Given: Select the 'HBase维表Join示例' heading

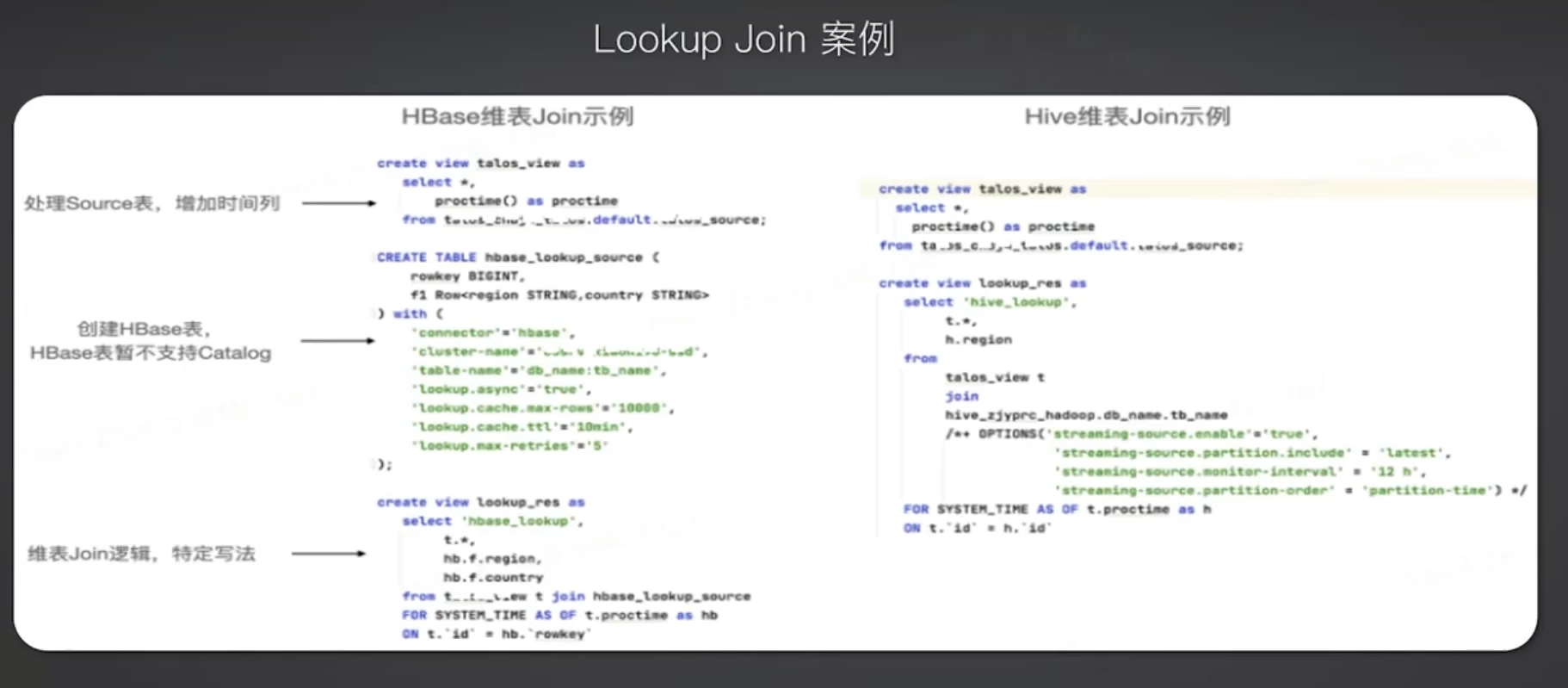Looking at the screenshot, I should coord(517,116).
